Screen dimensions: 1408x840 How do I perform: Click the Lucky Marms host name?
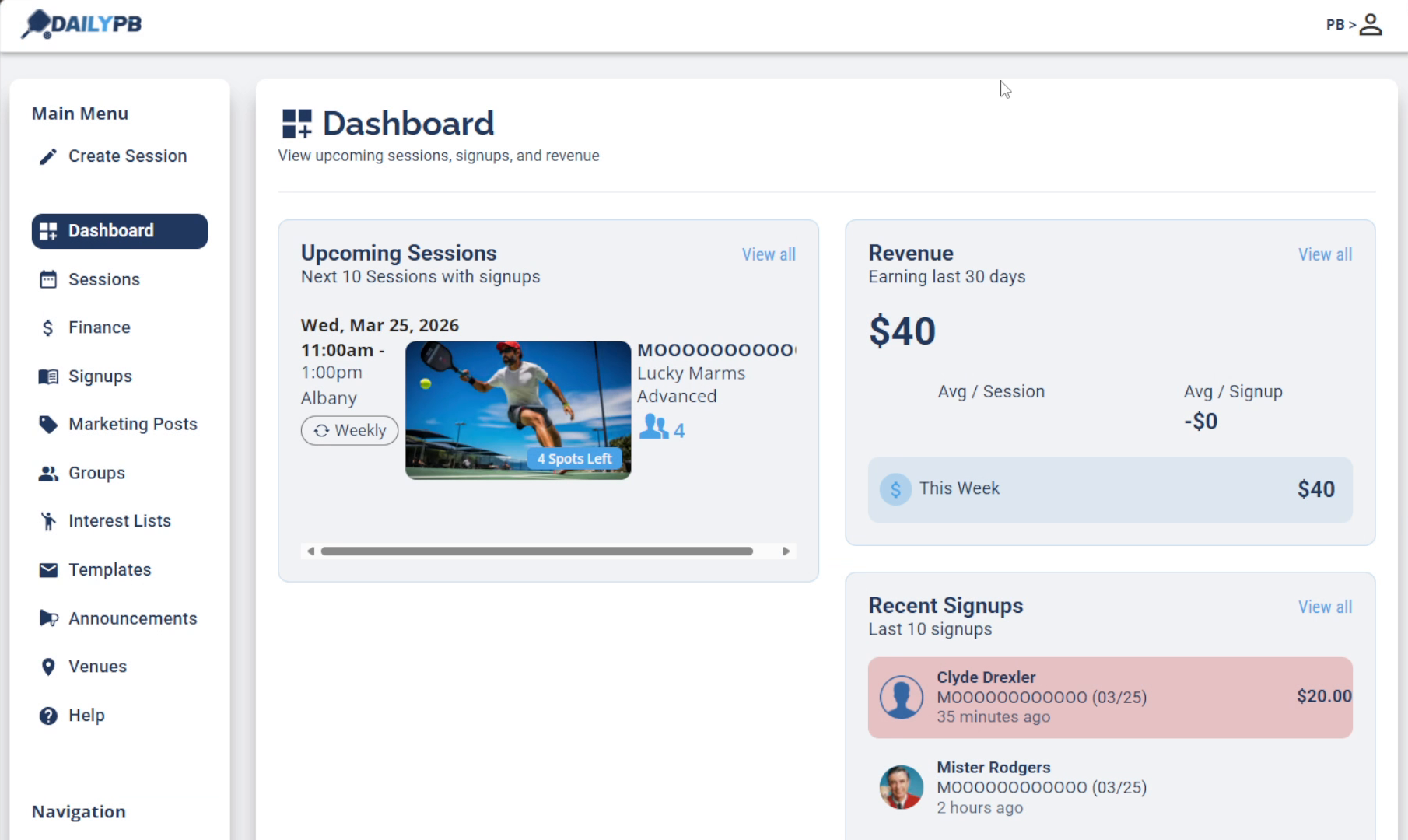tap(691, 373)
